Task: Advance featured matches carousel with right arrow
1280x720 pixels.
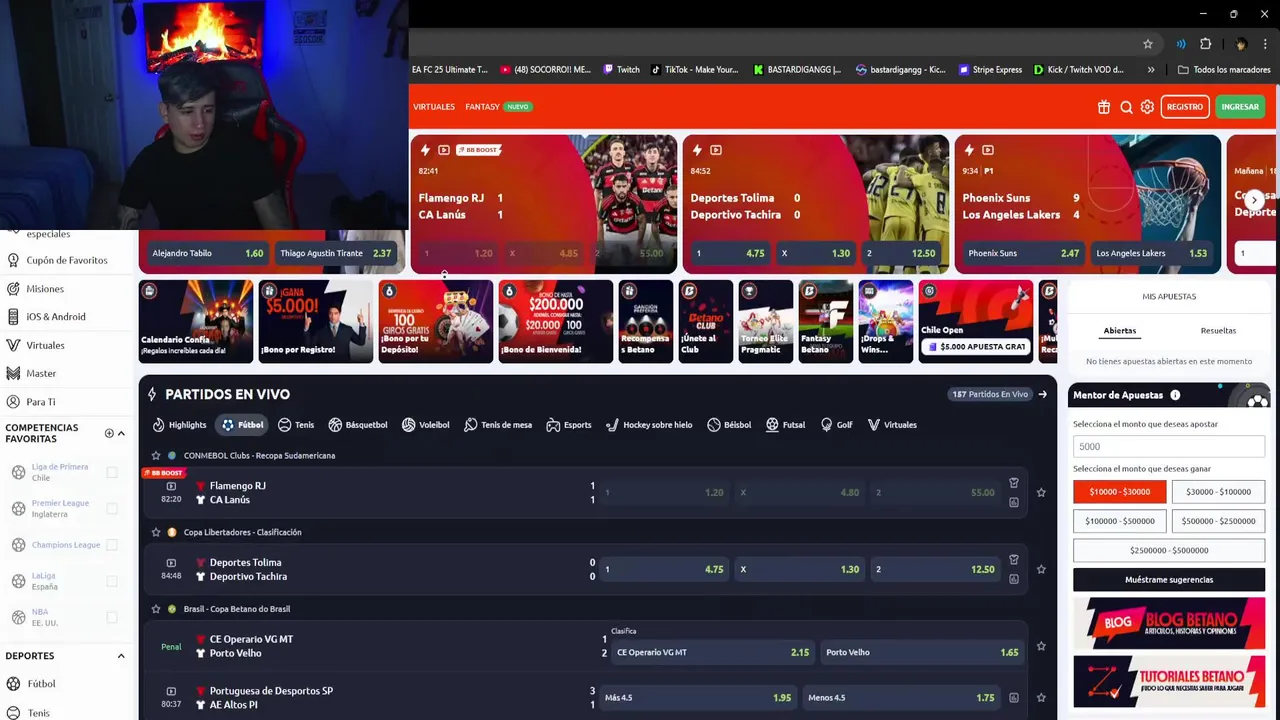Action: 1254,200
